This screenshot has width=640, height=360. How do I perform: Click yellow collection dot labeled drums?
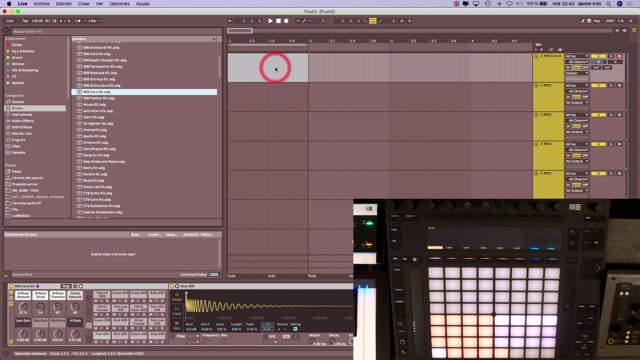coord(8,58)
